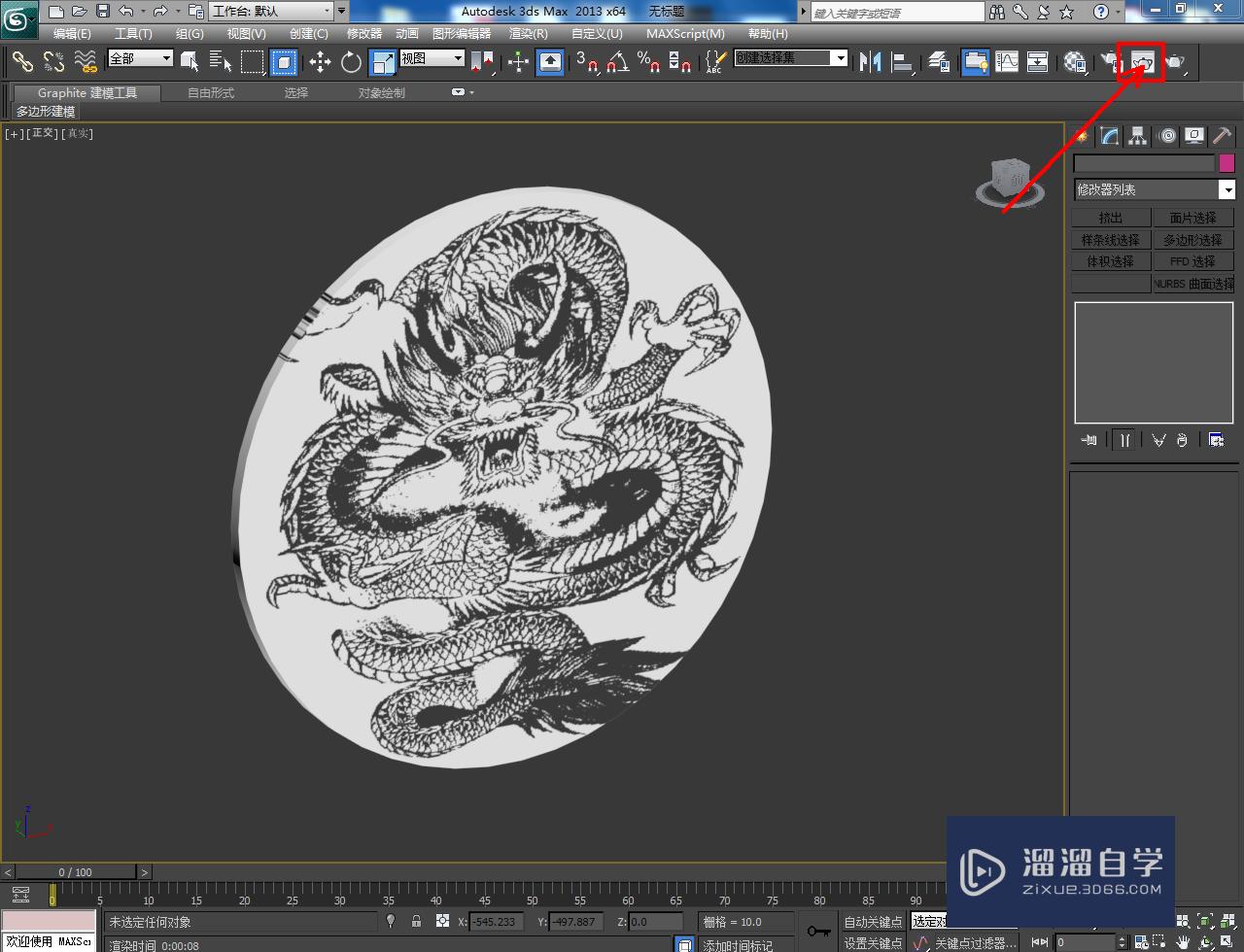Toggle Show End Result in modifier stack

pos(1124,440)
